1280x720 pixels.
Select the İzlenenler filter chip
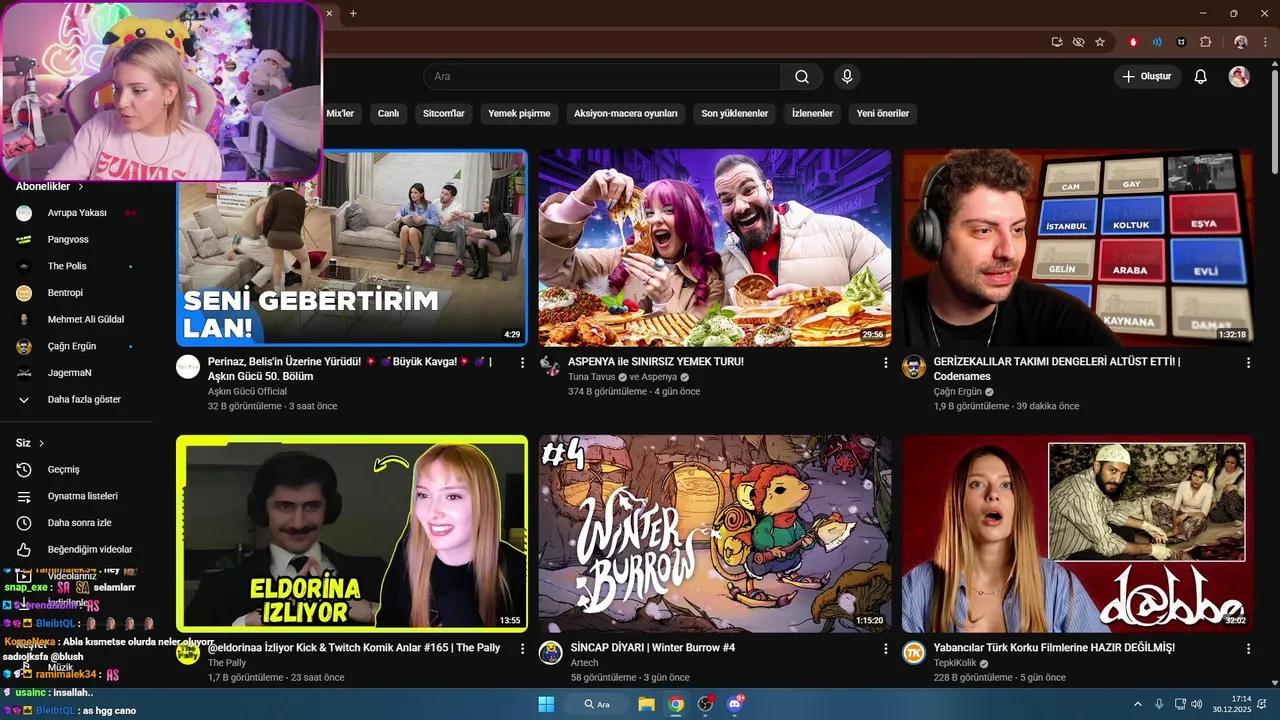[812, 114]
